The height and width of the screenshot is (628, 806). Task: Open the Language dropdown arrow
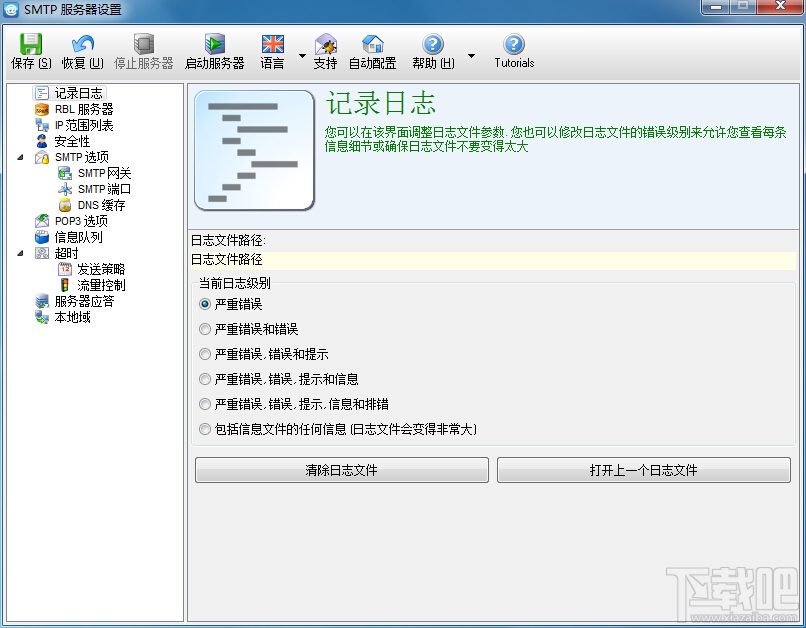[x=302, y=56]
